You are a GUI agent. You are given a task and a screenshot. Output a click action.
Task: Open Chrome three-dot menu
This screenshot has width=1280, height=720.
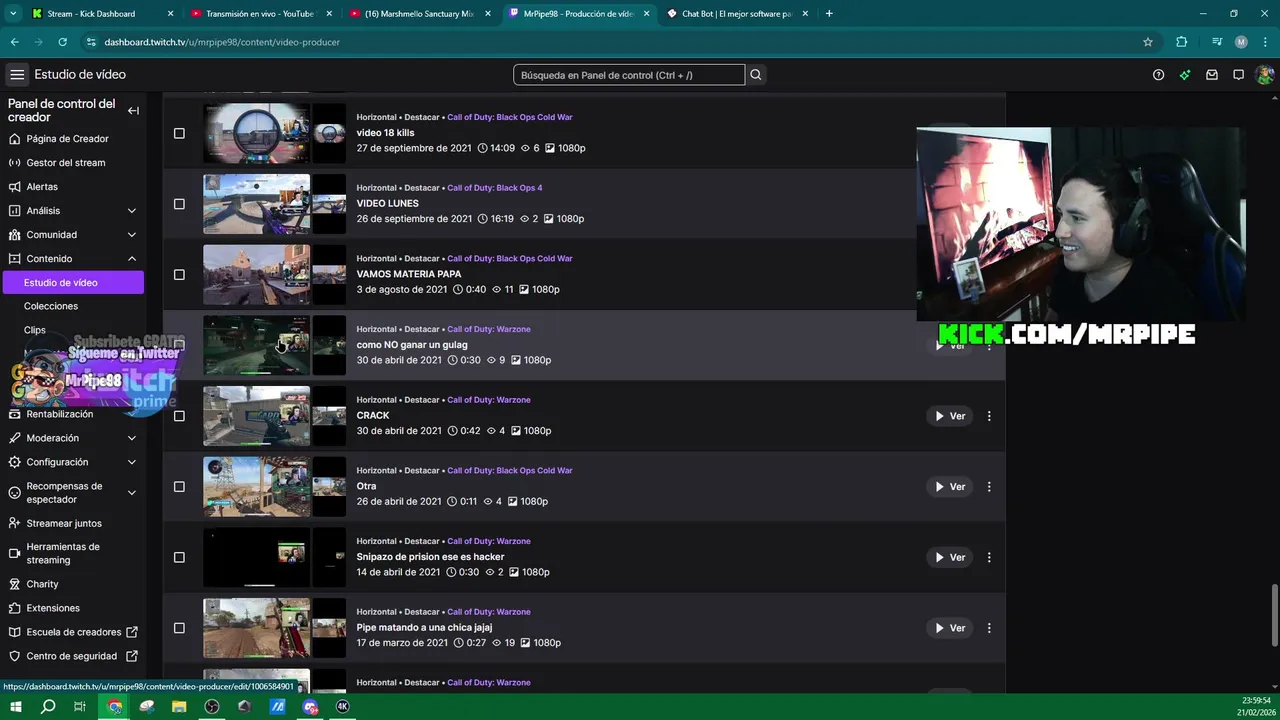(x=1265, y=42)
